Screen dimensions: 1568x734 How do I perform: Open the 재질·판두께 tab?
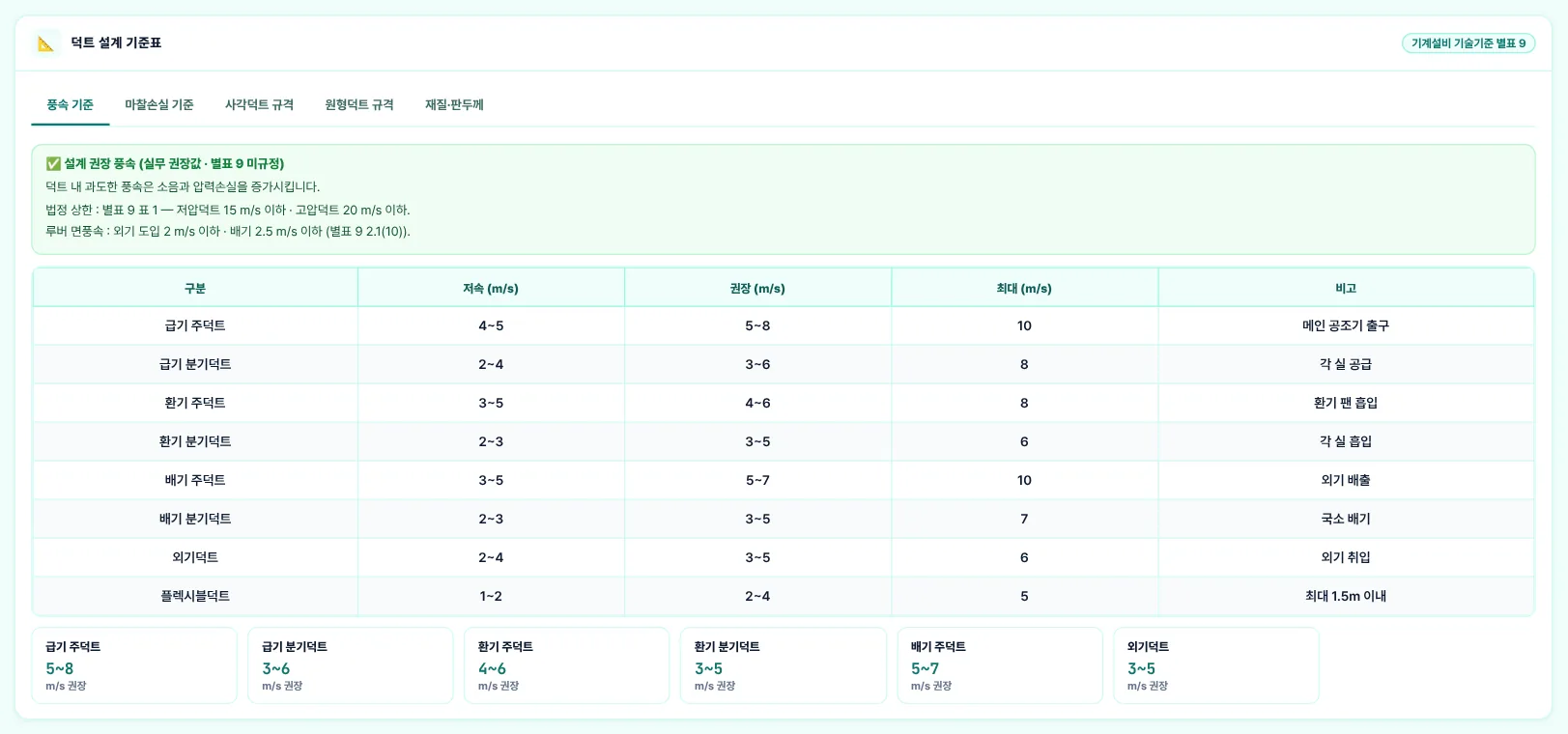click(x=454, y=104)
